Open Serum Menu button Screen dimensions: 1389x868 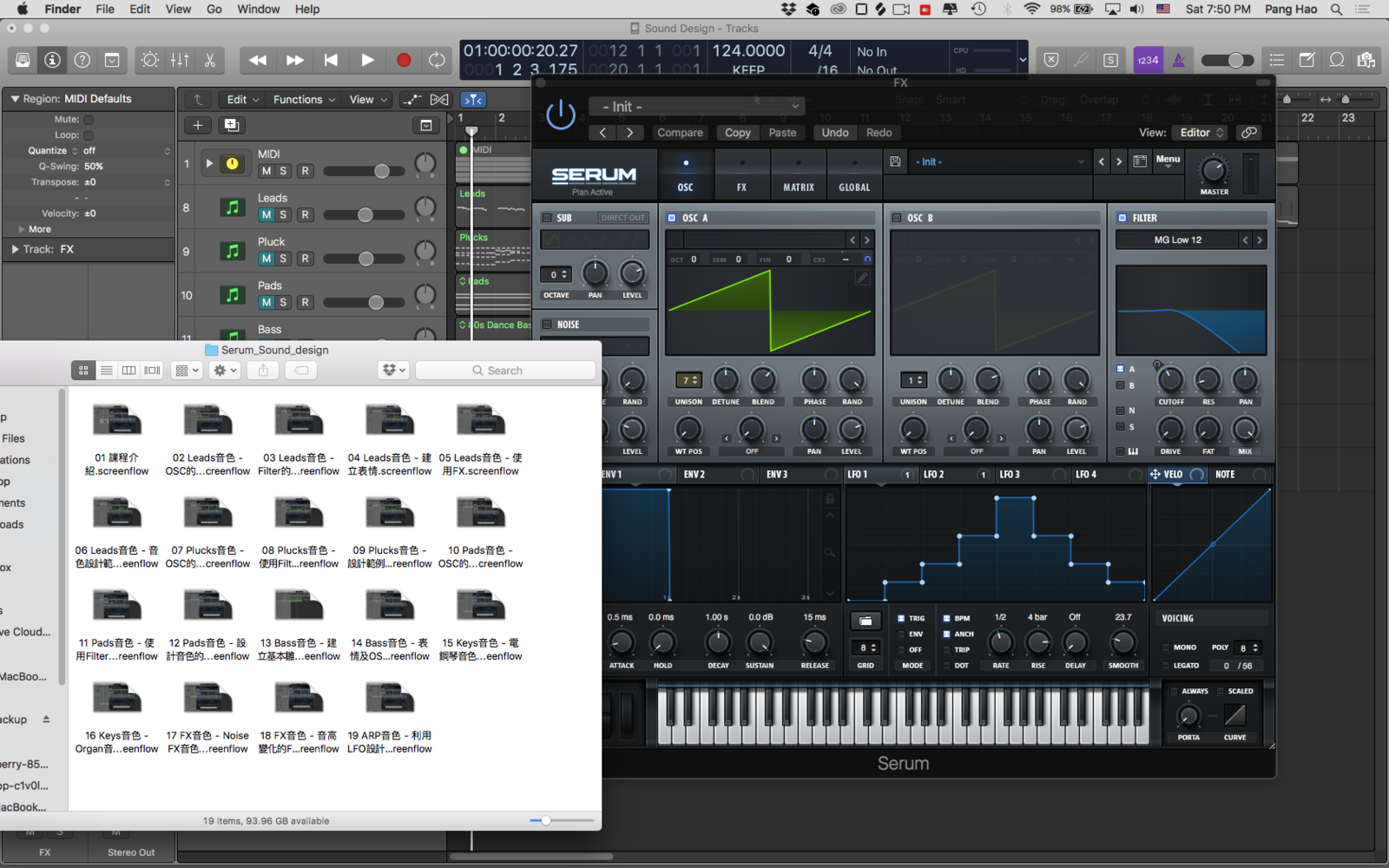click(x=1168, y=162)
